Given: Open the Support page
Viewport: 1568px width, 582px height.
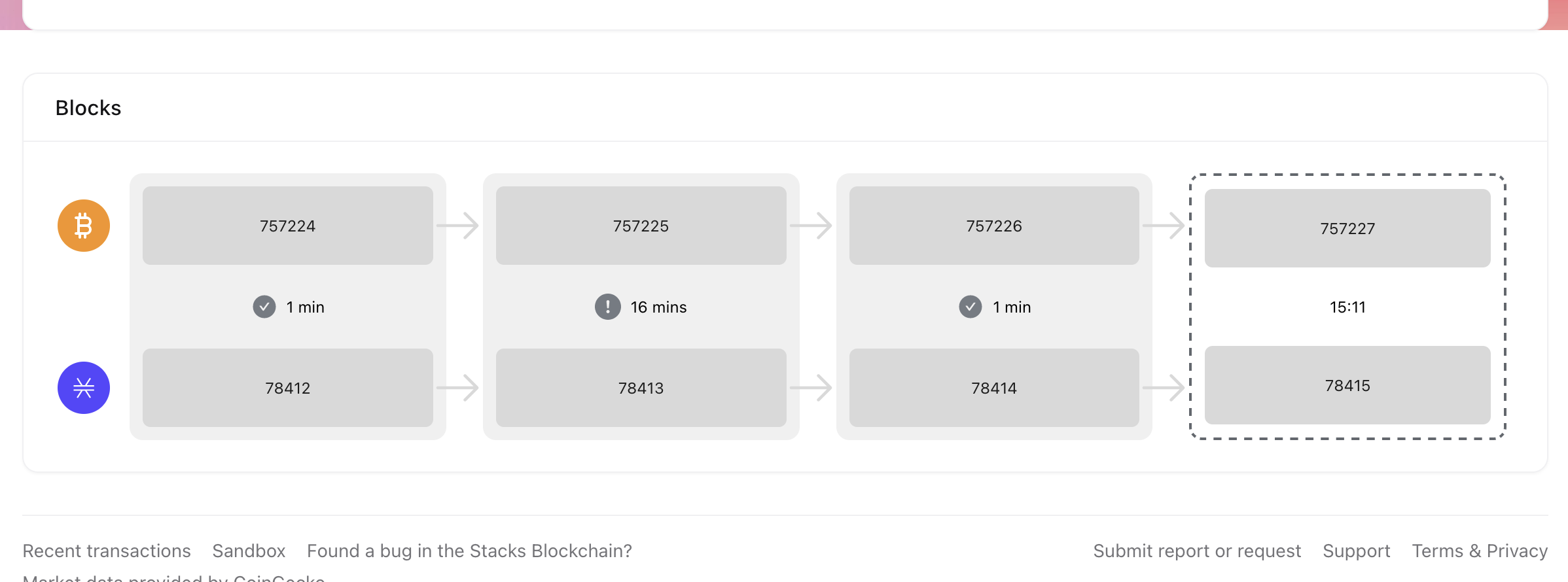Looking at the screenshot, I should 1357,551.
